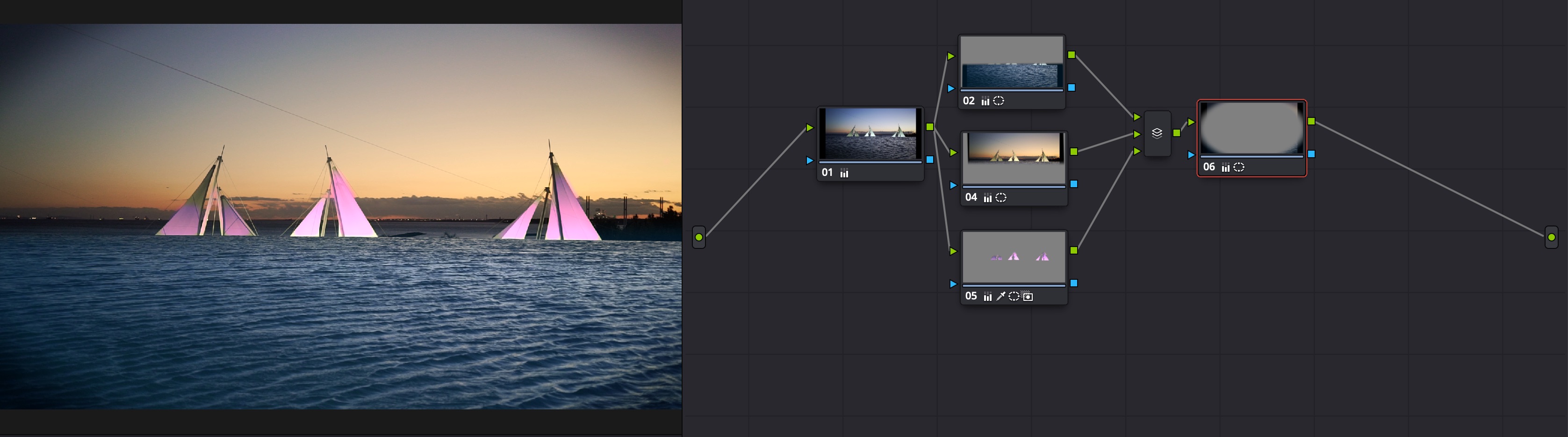Click the Layer Mixer node icon
This screenshot has height=437, width=1568.
click(x=1157, y=133)
